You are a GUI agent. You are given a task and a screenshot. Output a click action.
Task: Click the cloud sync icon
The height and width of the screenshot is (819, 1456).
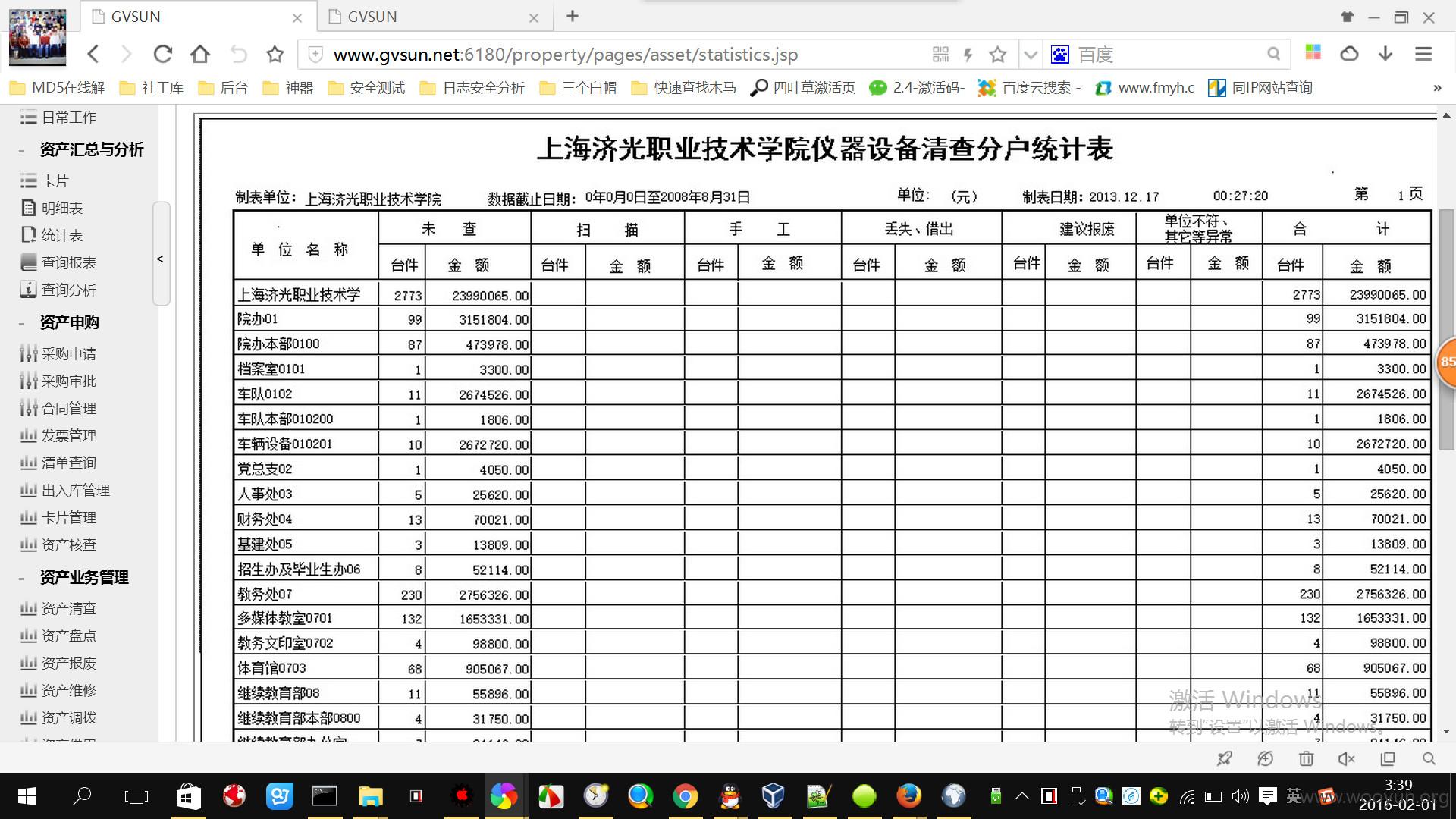(1349, 53)
